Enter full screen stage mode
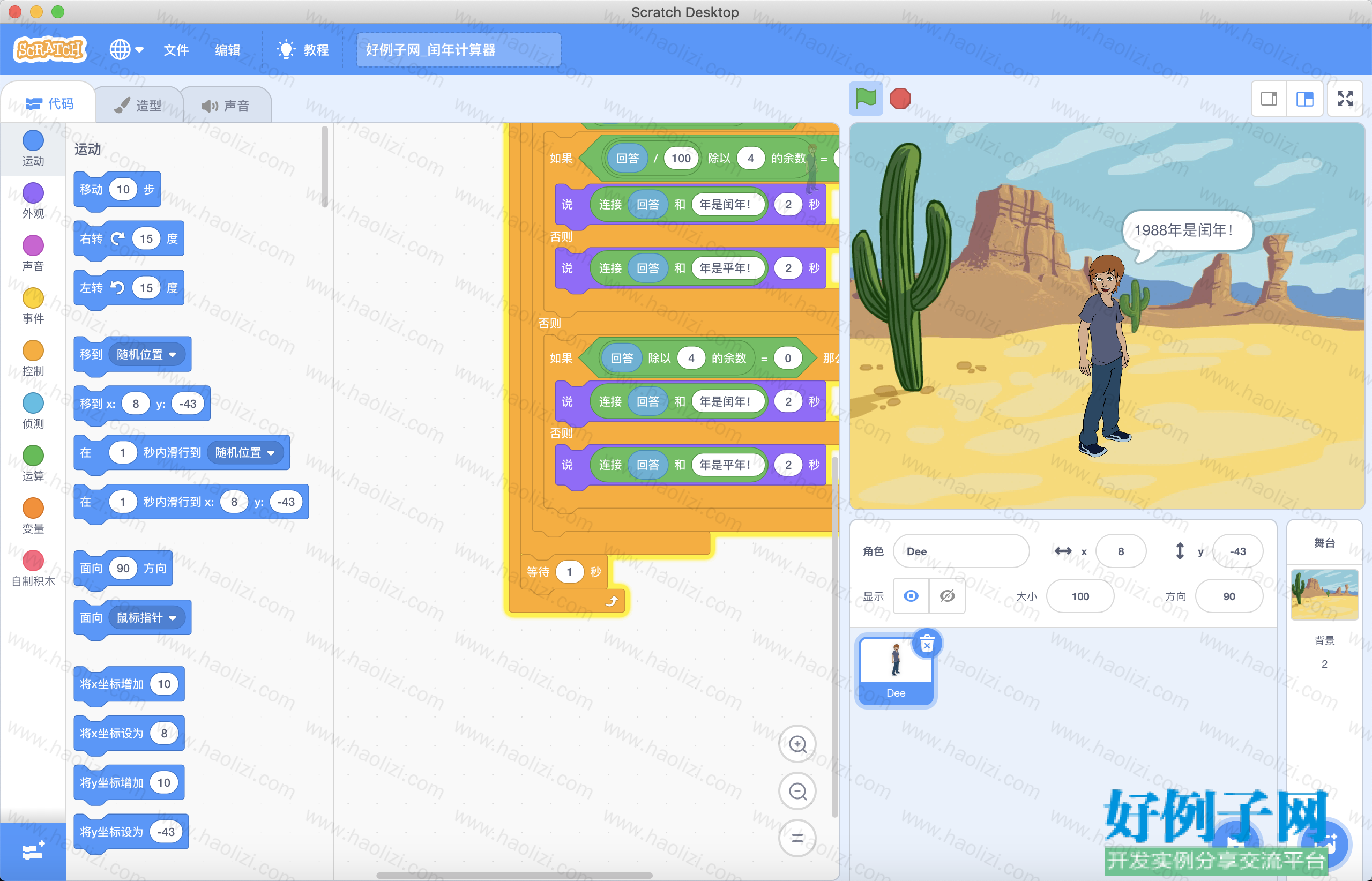The height and width of the screenshot is (881, 1372). (x=1345, y=99)
